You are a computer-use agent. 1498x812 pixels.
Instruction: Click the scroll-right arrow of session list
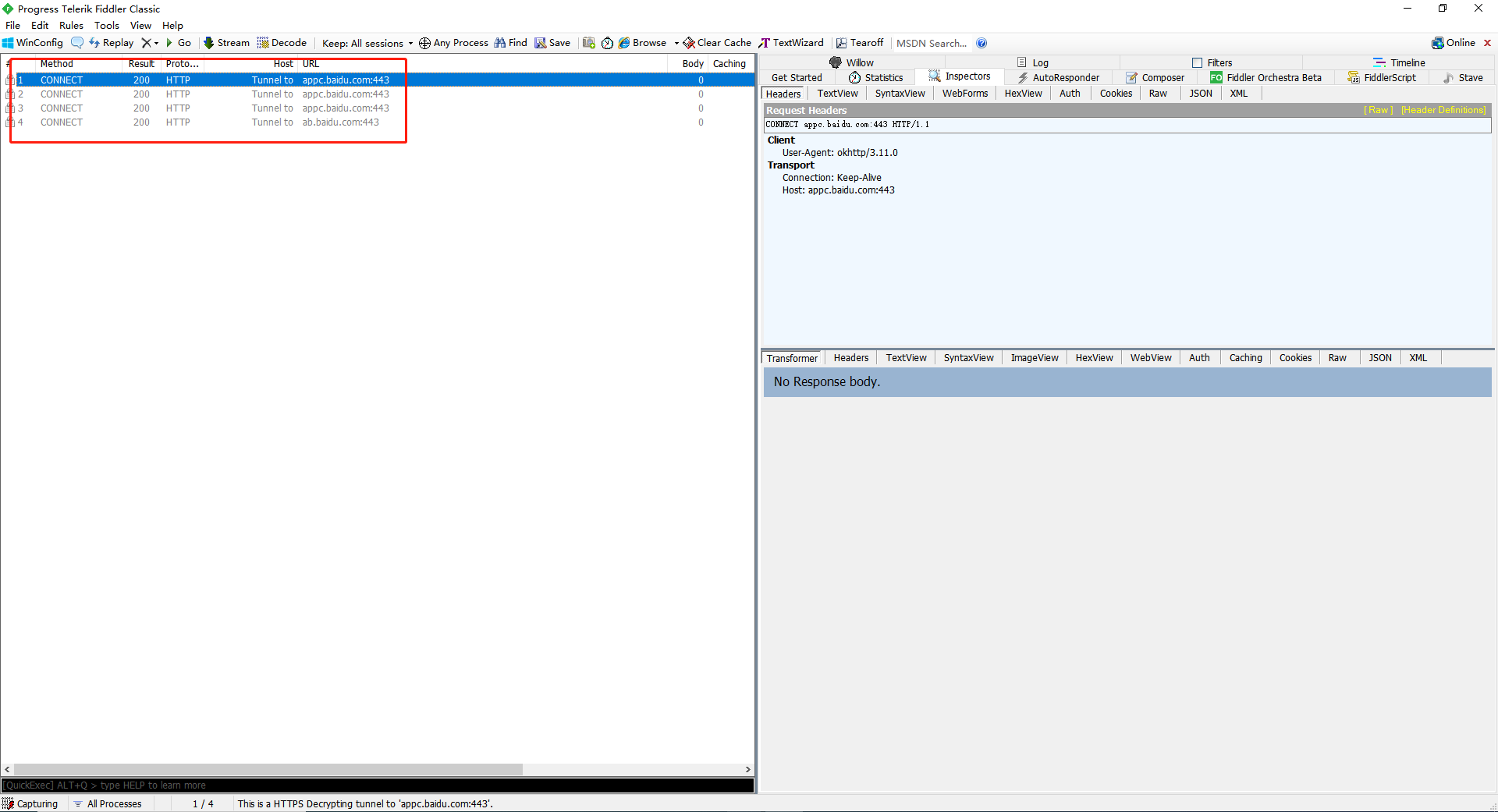coord(747,769)
